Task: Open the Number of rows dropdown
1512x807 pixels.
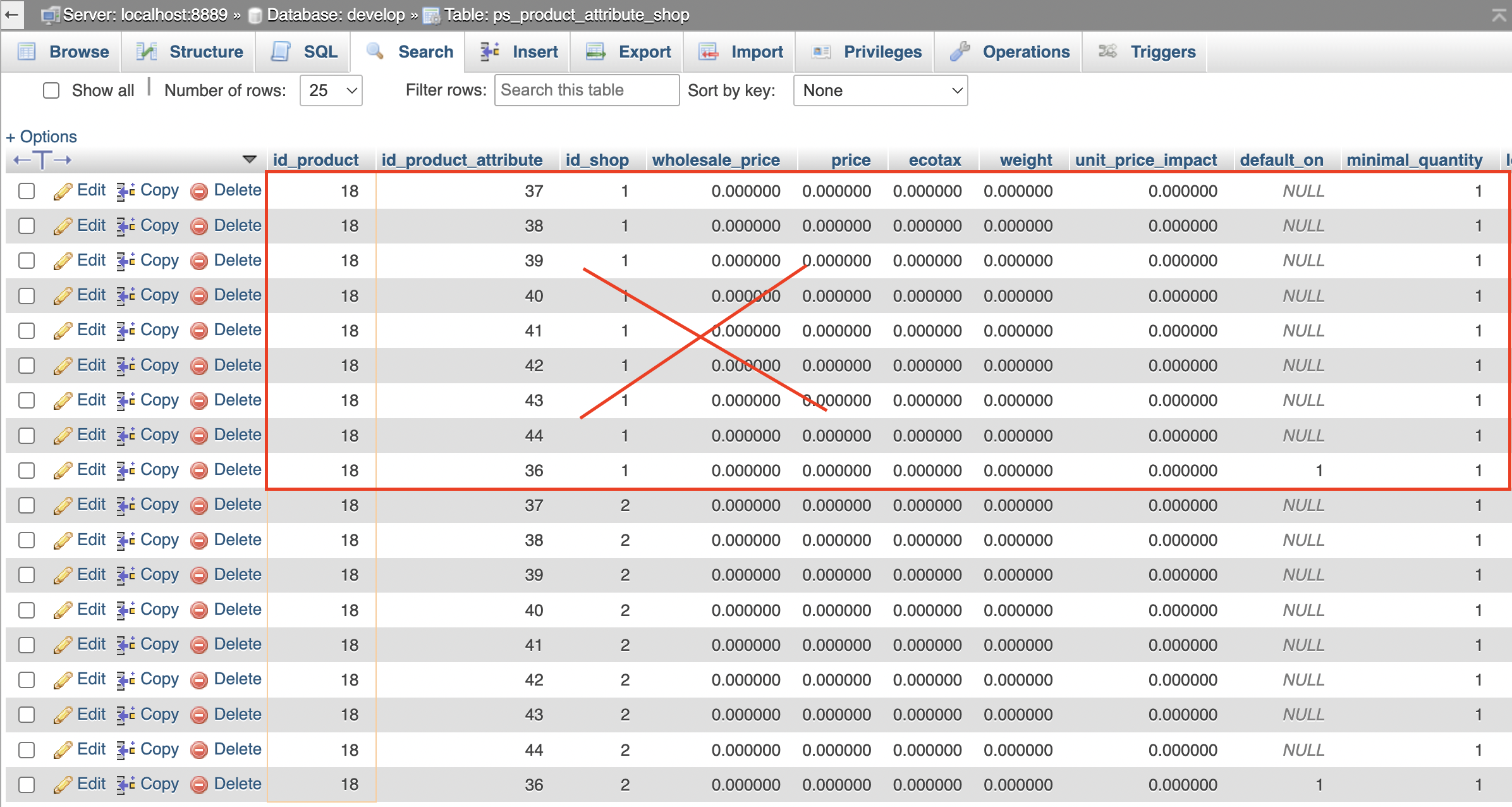Action: click(x=331, y=90)
